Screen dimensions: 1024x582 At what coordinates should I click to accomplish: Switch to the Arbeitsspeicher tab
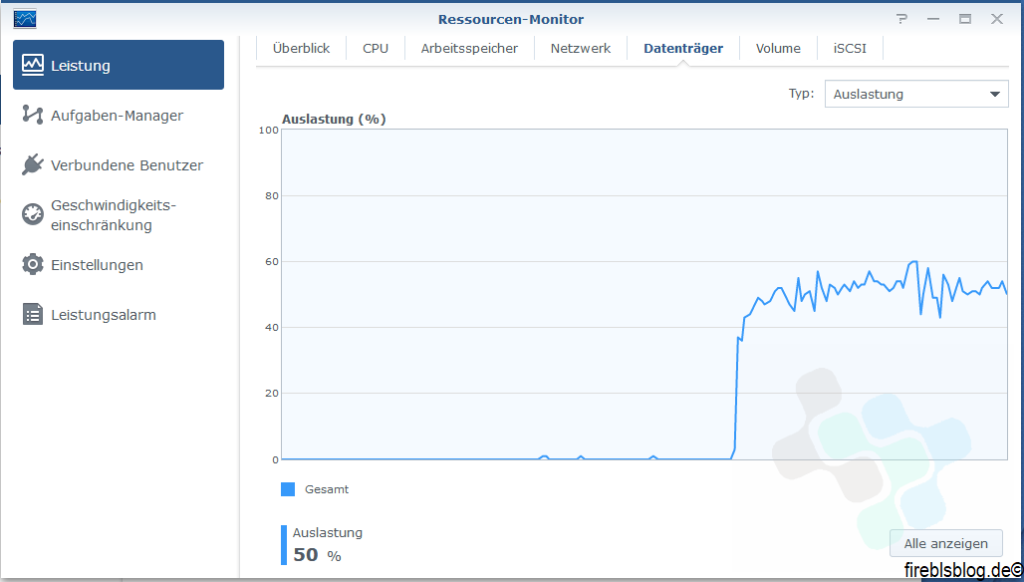pyautogui.click(x=469, y=48)
